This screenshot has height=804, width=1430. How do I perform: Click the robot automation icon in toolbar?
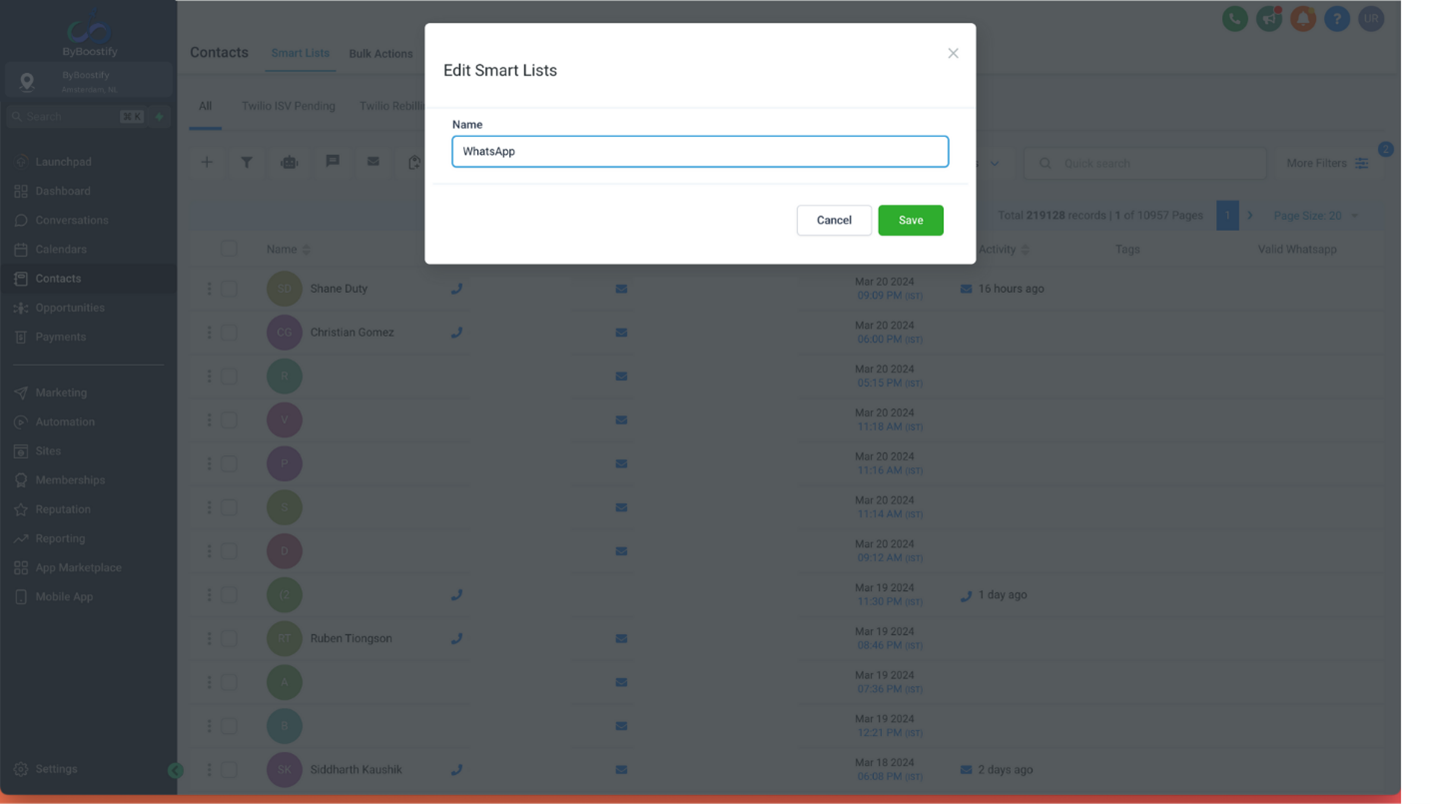289,162
